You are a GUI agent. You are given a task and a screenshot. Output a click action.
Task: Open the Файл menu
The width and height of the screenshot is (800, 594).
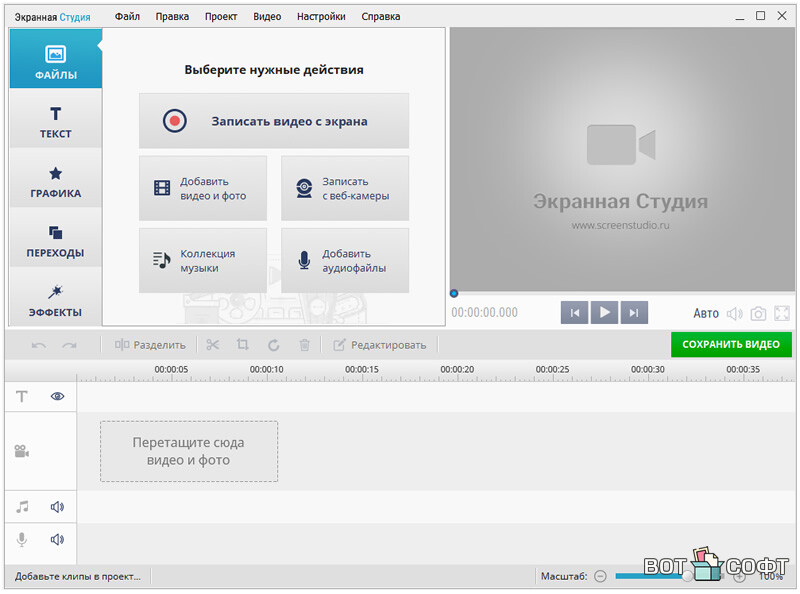(x=127, y=16)
